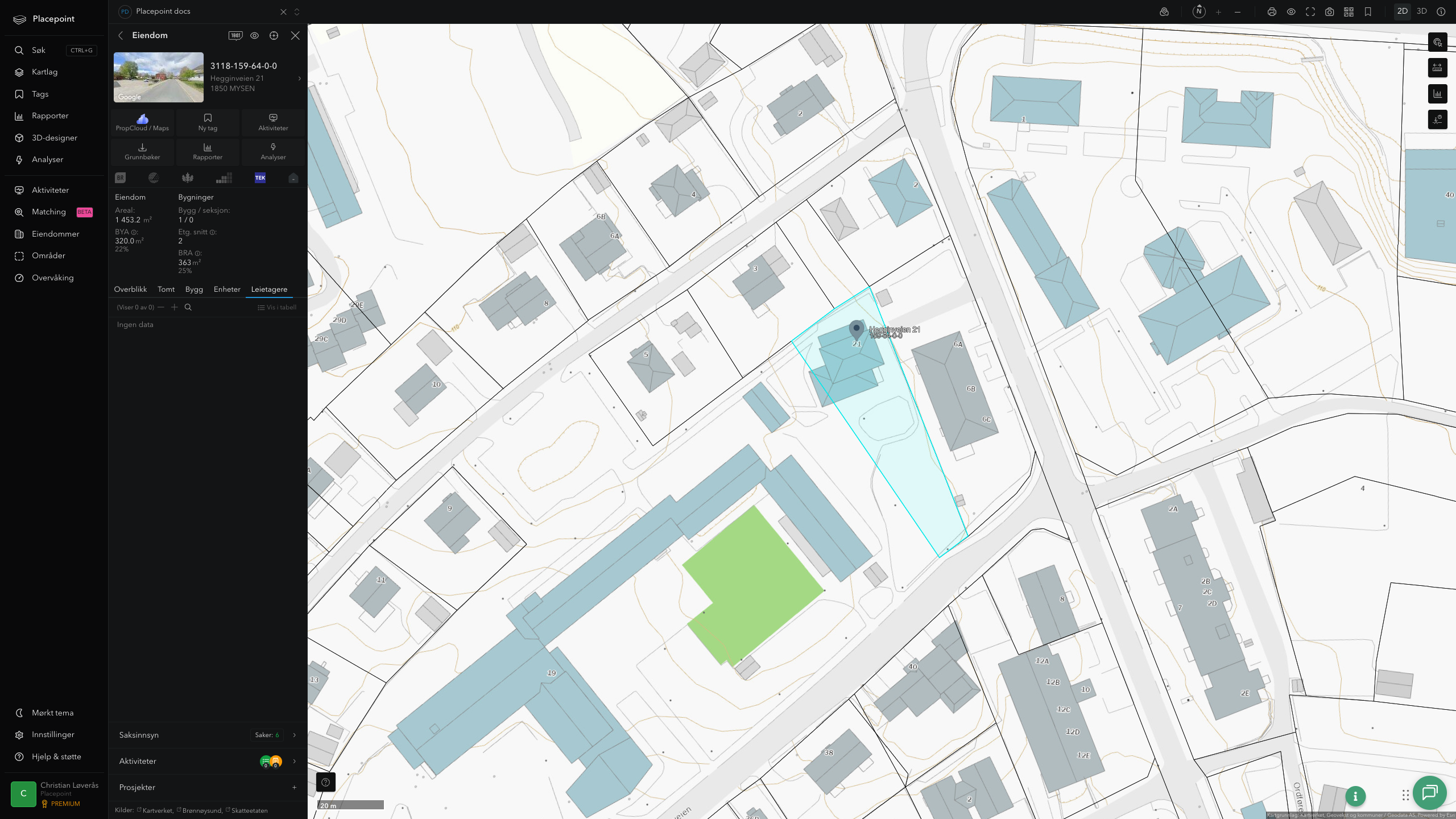The width and height of the screenshot is (1456, 819).
Task: Print the map
Action: point(1272,11)
